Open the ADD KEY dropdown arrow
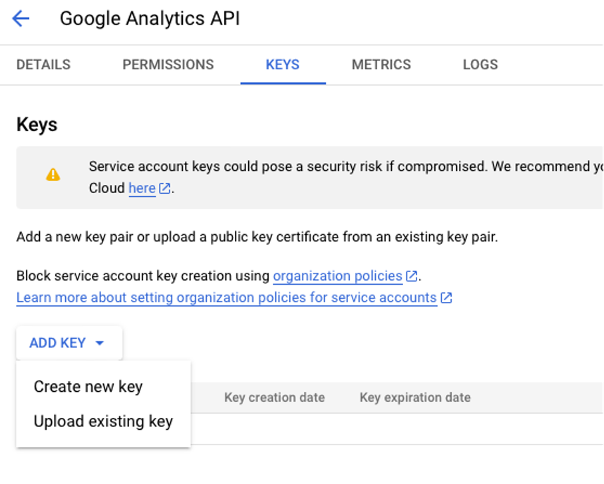 (99, 343)
